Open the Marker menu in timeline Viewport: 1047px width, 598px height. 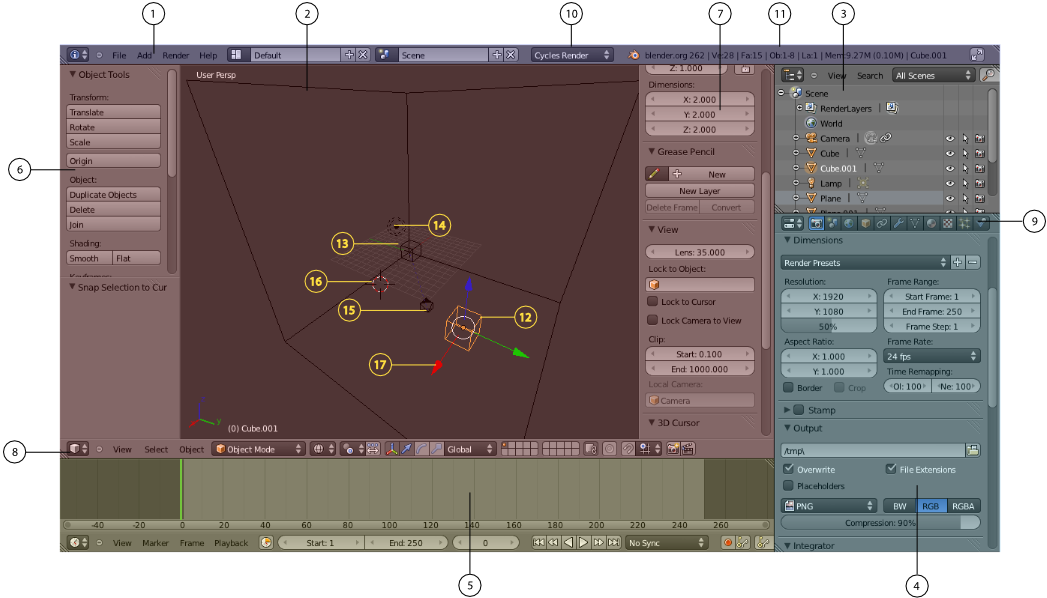point(155,543)
